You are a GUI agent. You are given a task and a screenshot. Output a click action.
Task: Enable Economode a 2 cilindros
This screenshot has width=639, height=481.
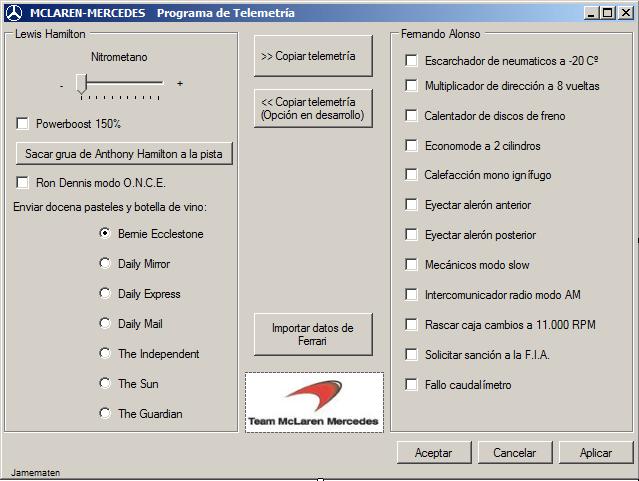[411, 145]
